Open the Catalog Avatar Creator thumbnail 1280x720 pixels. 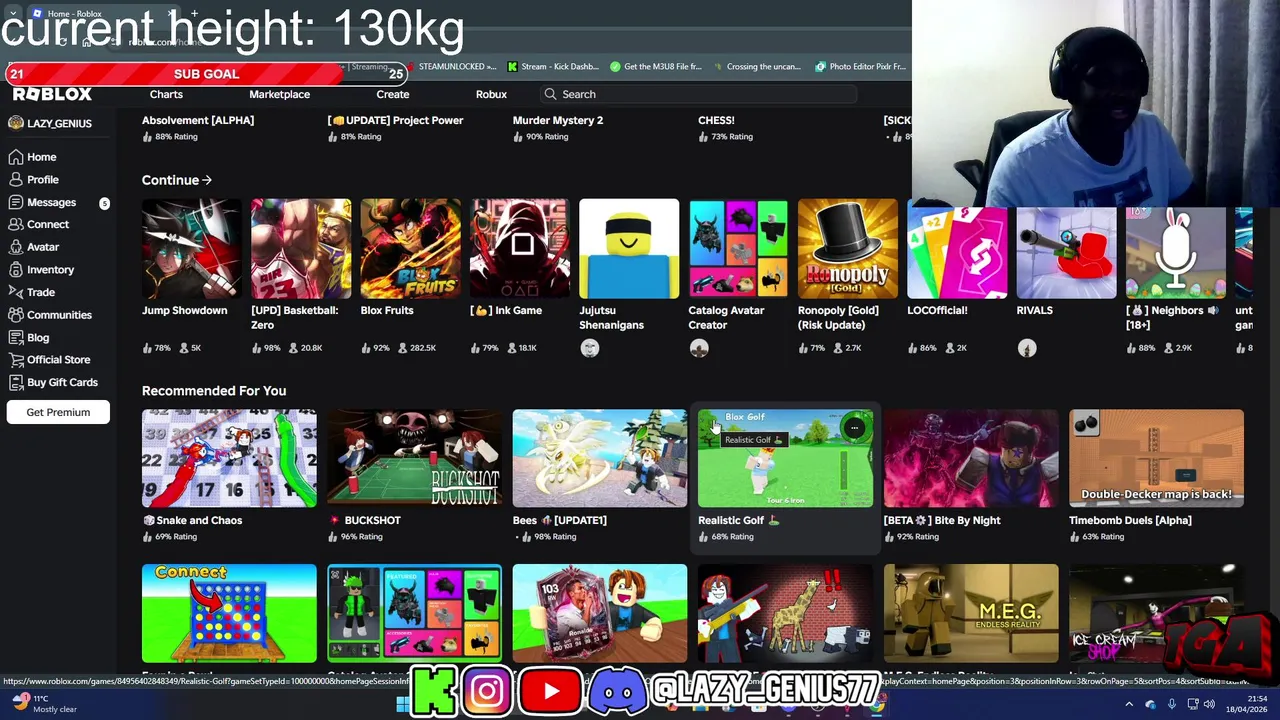coord(738,249)
